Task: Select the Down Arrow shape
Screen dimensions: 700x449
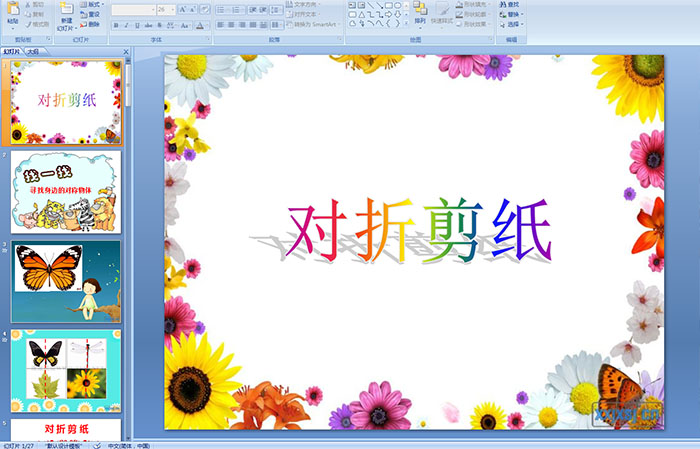Action: pos(397,14)
